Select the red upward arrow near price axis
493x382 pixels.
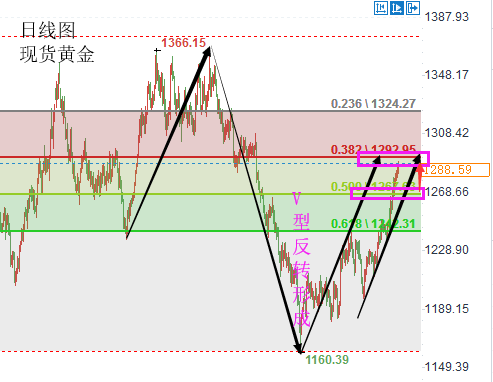tap(420, 177)
